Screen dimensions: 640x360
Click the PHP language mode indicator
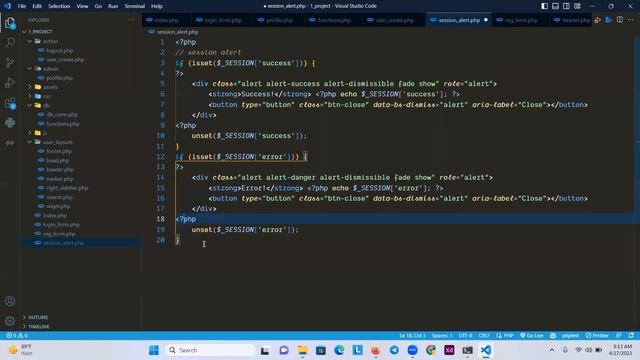point(505,336)
